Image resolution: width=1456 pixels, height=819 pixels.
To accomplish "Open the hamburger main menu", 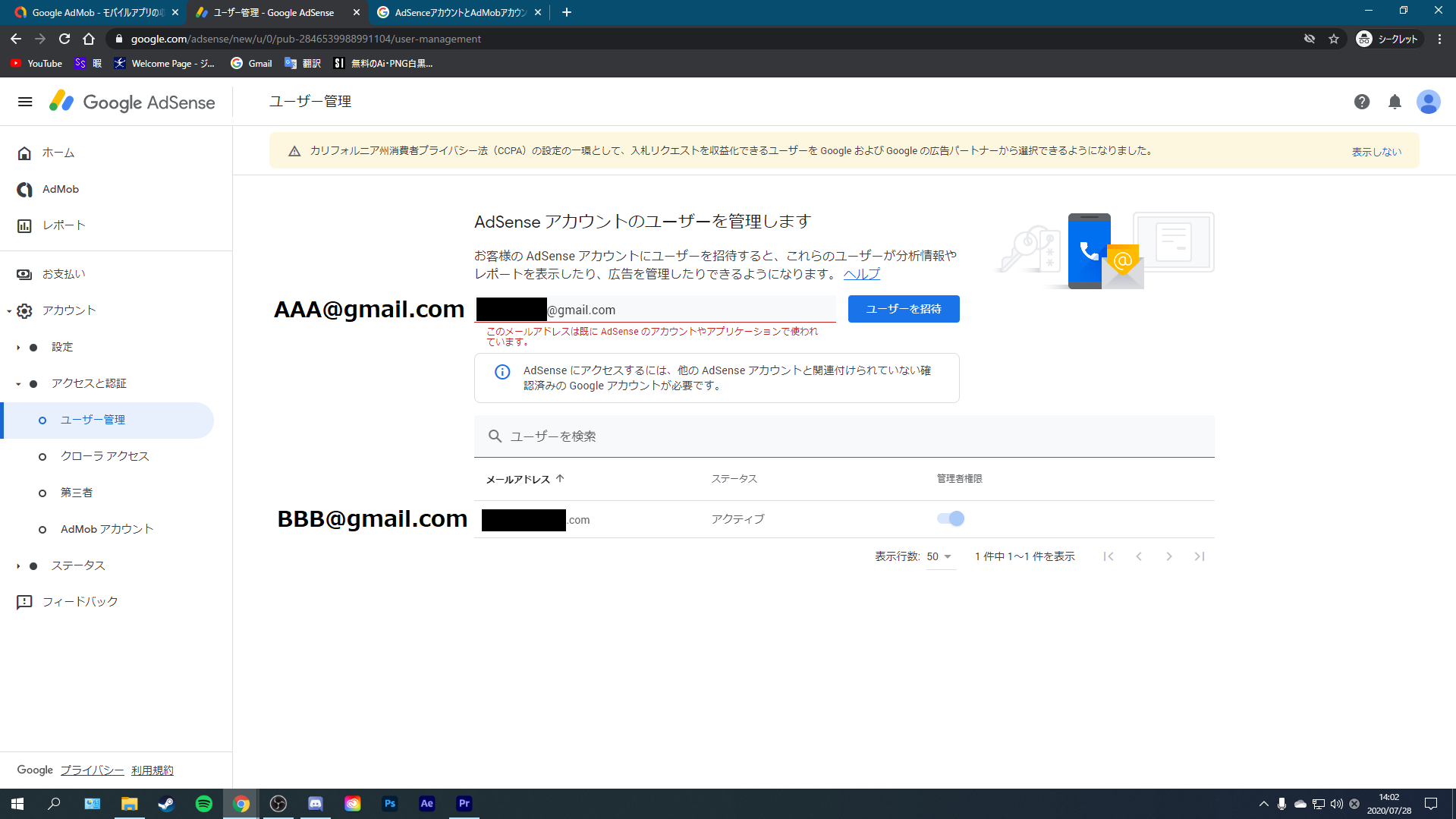I will tap(25, 102).
